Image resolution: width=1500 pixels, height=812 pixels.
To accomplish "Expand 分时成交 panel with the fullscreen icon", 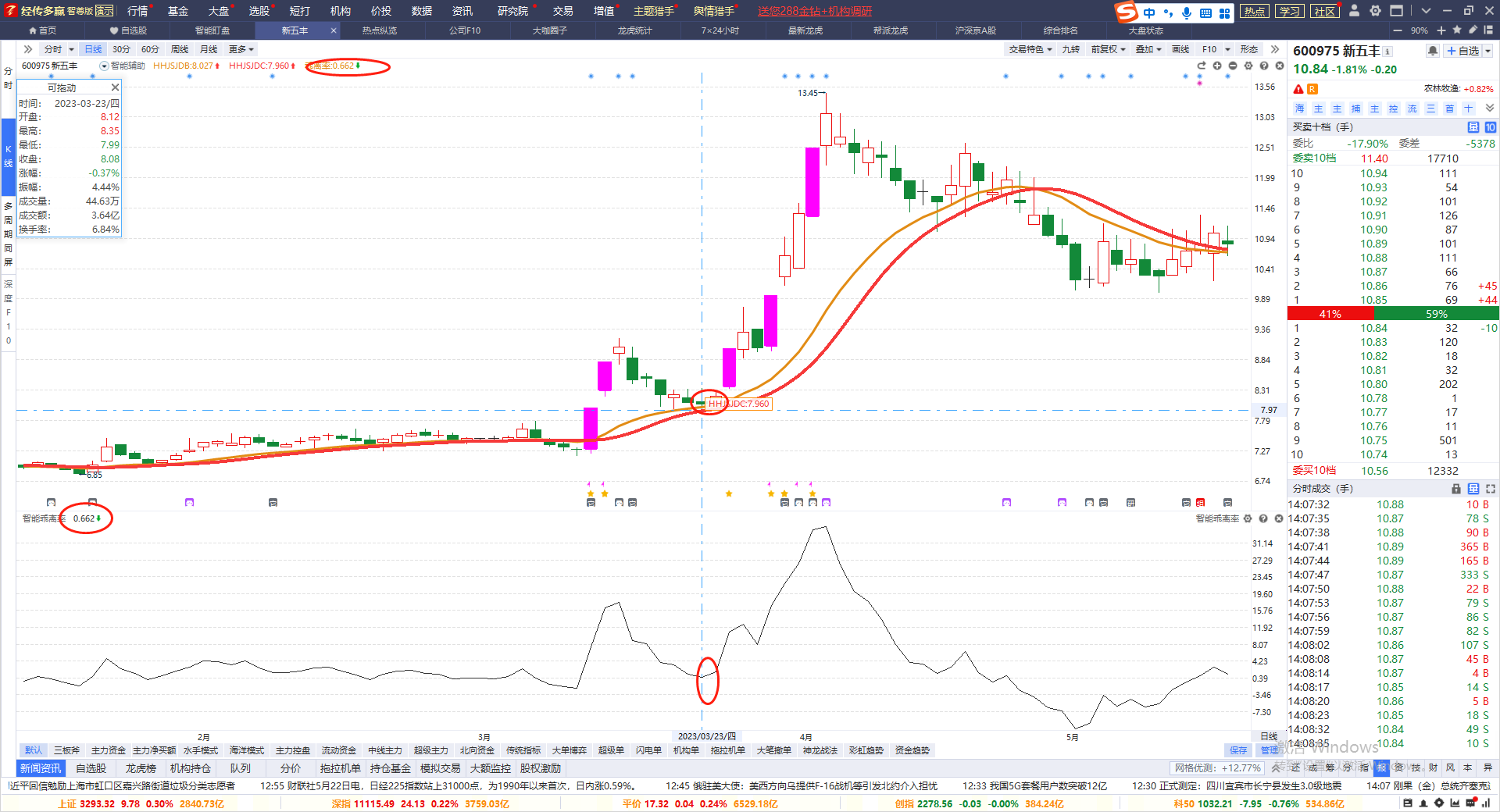I will 1491,489.
